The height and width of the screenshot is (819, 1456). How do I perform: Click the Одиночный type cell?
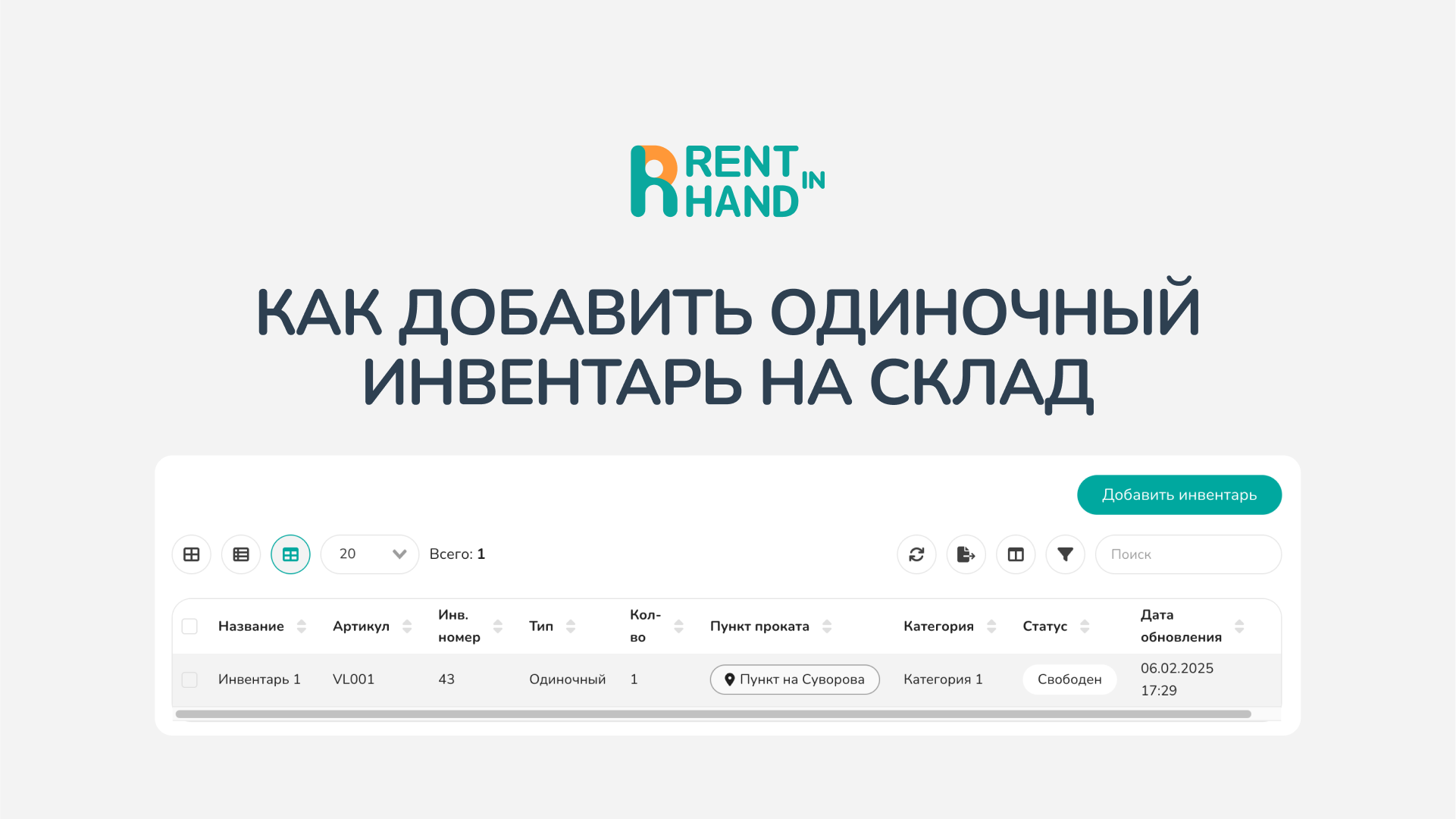click(x=567, y=679)
